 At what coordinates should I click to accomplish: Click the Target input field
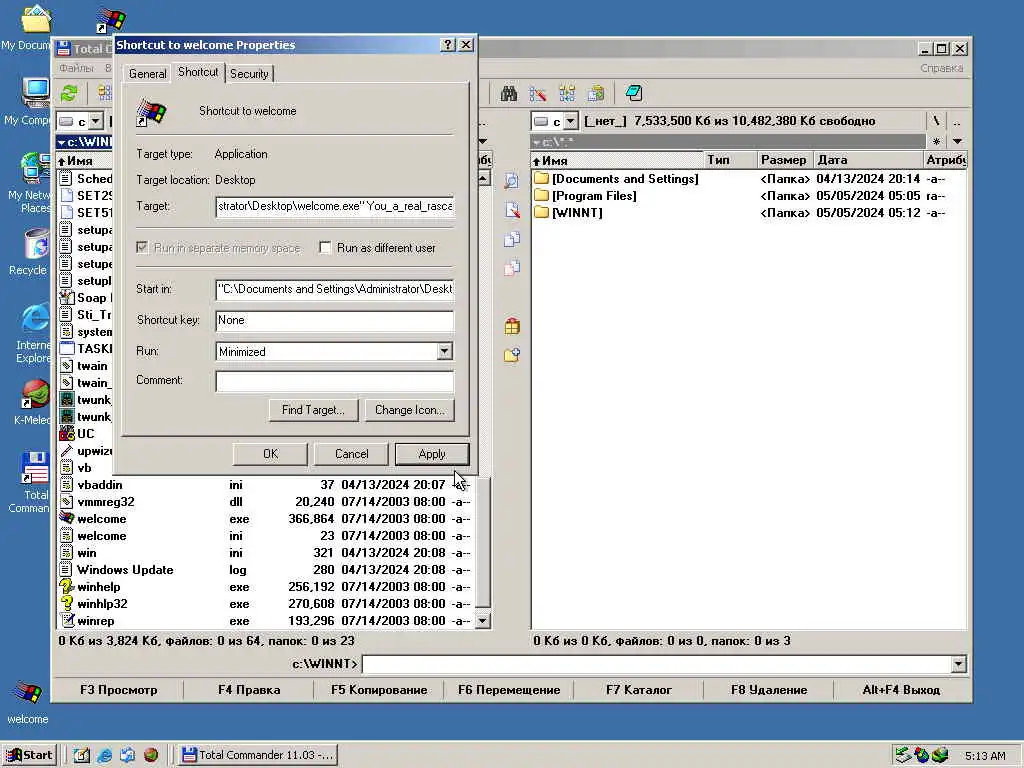[x=334, y=206]
